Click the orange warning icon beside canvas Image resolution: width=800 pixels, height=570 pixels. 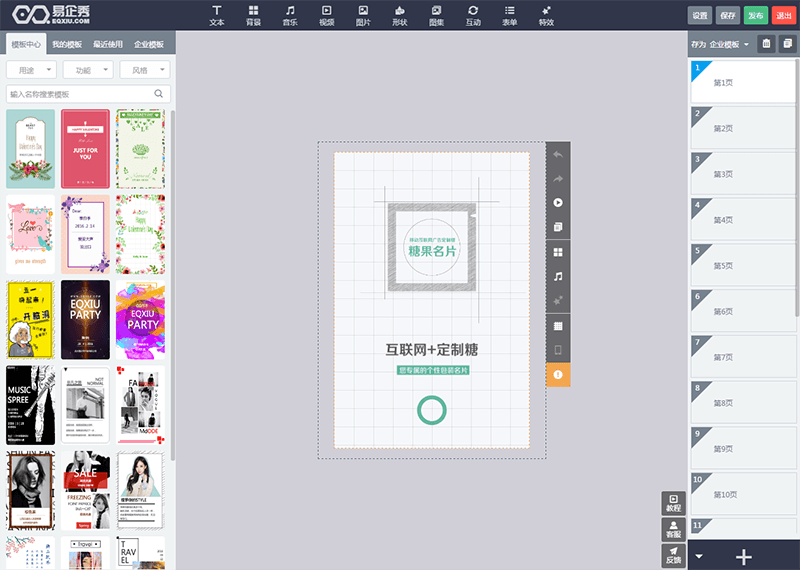click(x=558, y=375)
